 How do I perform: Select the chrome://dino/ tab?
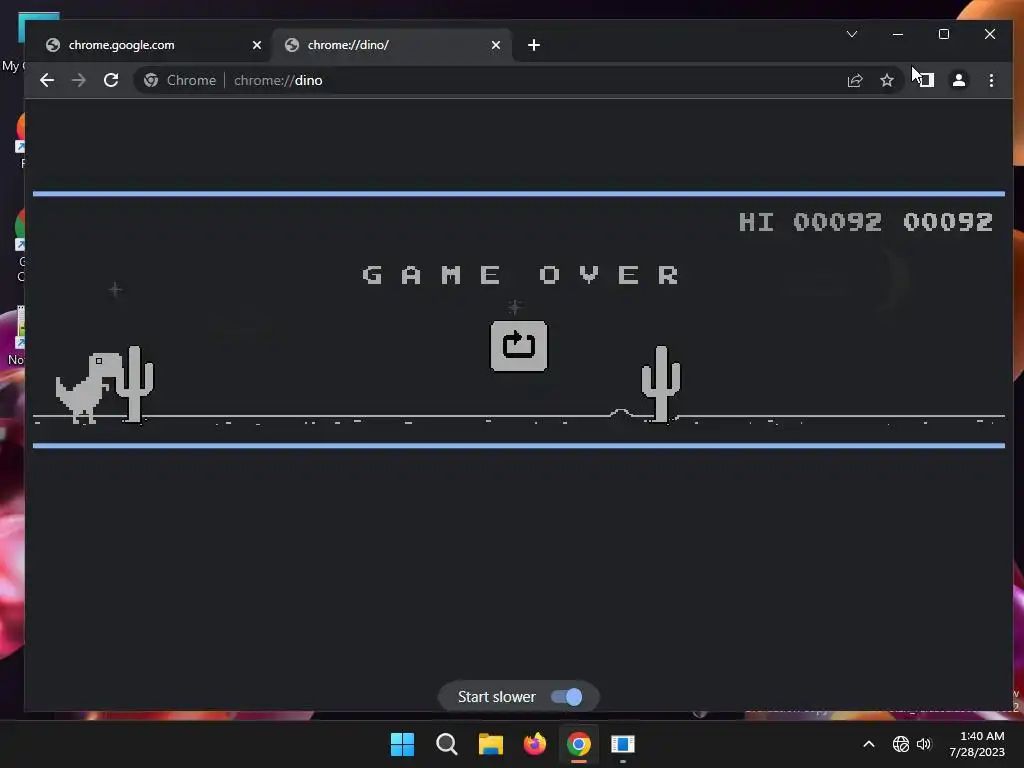pyautogui.click(x=392, y=45)
